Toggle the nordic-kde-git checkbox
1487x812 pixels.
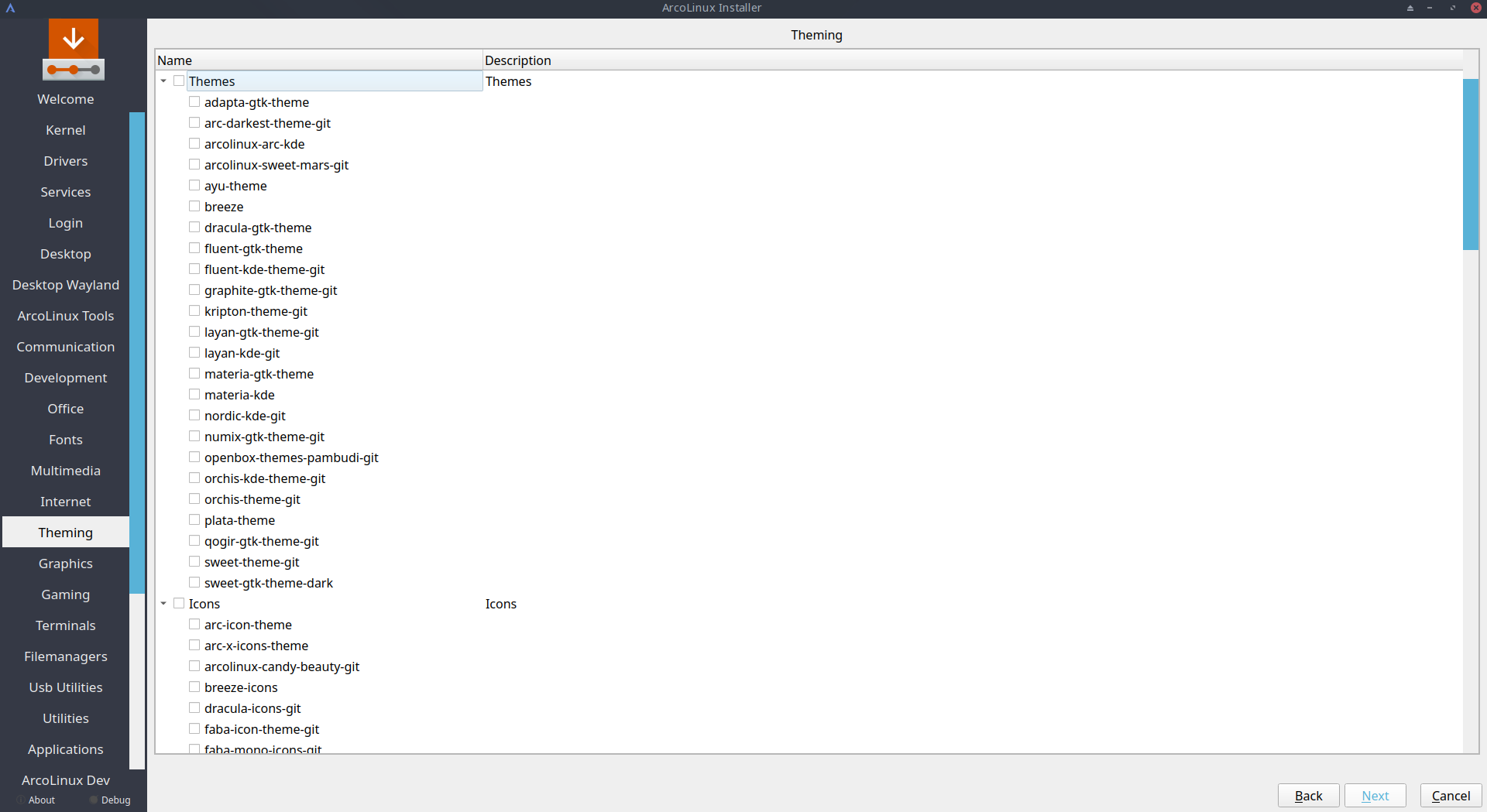point(194,415)
